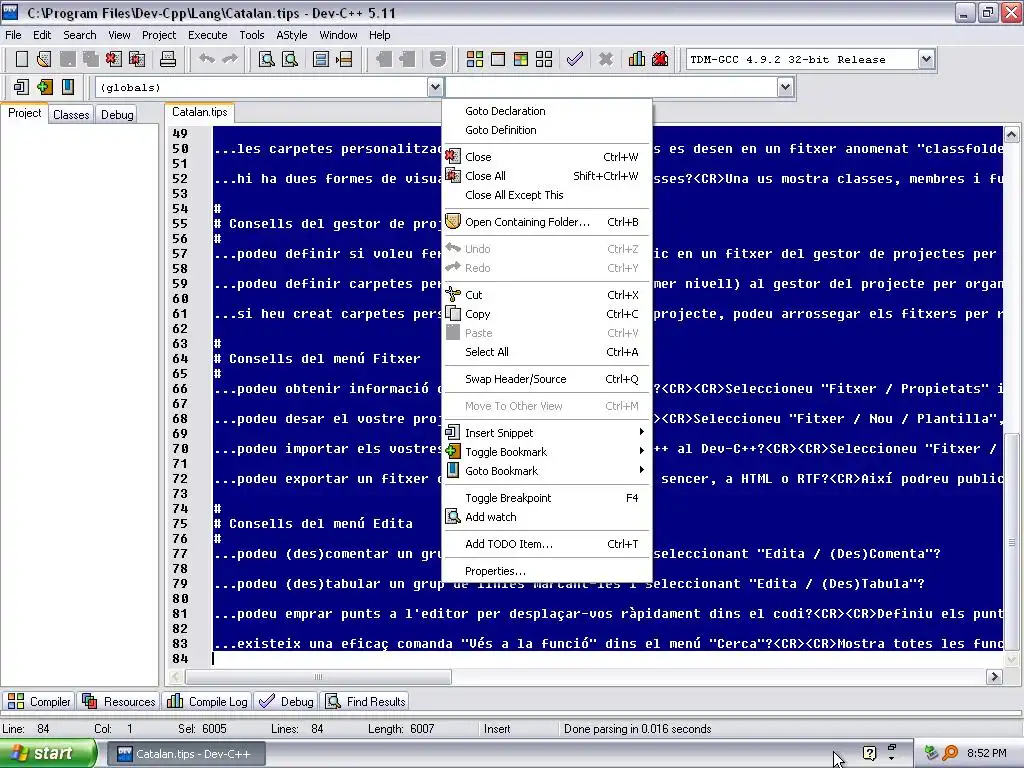
Task: Click the Rebuild All toolbar icon
Action: coord(544,59)
